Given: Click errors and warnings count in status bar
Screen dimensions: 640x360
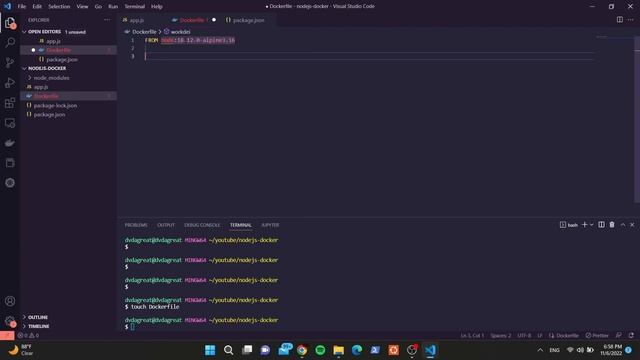Looking at the screenshot, I should coord(28,336).
